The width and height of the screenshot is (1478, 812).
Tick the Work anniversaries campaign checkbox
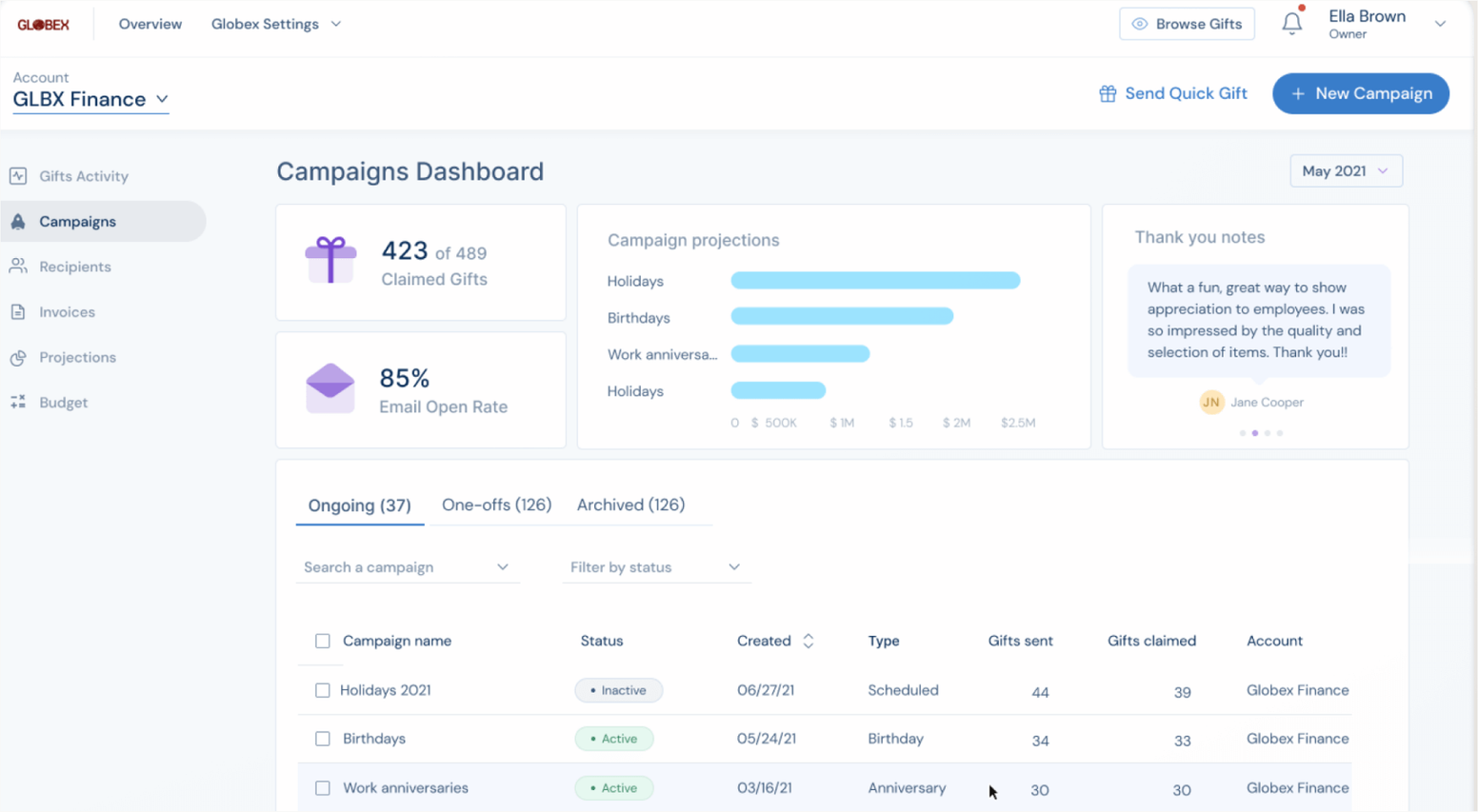323,788
